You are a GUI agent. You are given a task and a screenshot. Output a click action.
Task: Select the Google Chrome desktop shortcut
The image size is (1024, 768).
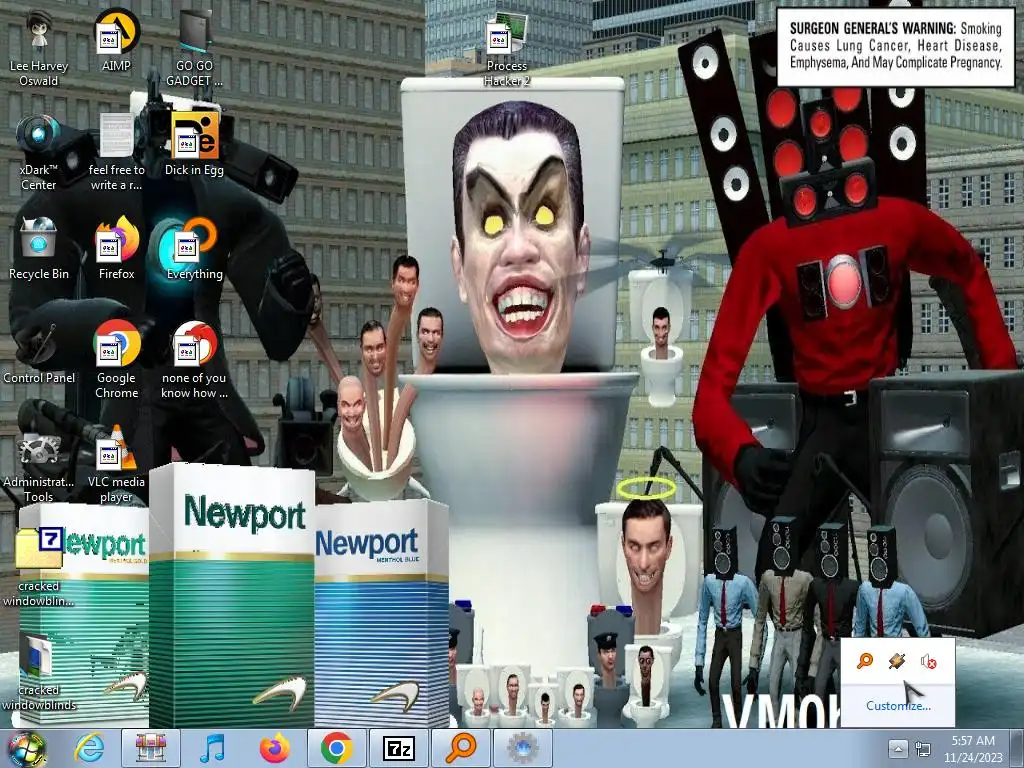pyautogui.click(x=116, y=360)
